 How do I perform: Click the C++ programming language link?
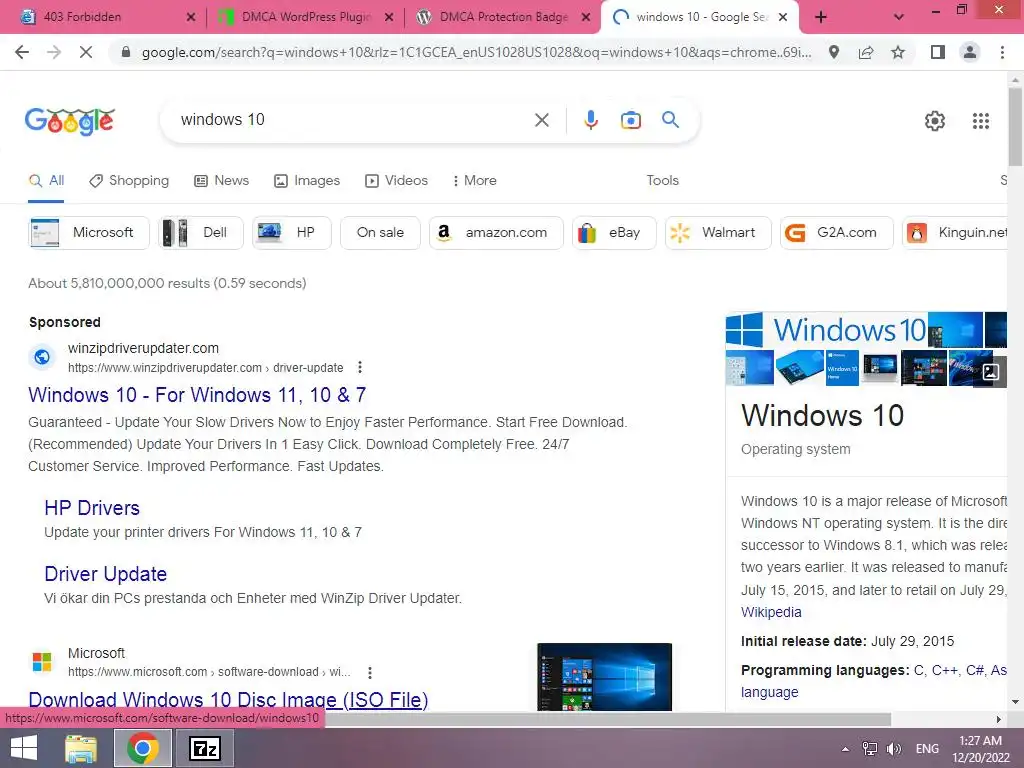click(x=944, y=670)
